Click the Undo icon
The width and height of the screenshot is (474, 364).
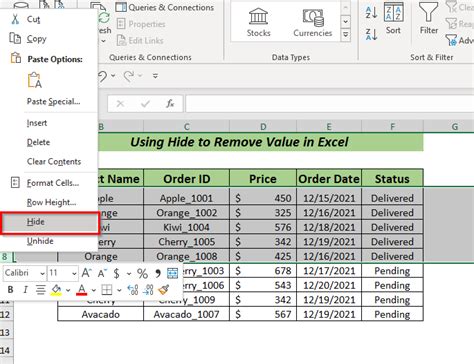click(103, 76)
